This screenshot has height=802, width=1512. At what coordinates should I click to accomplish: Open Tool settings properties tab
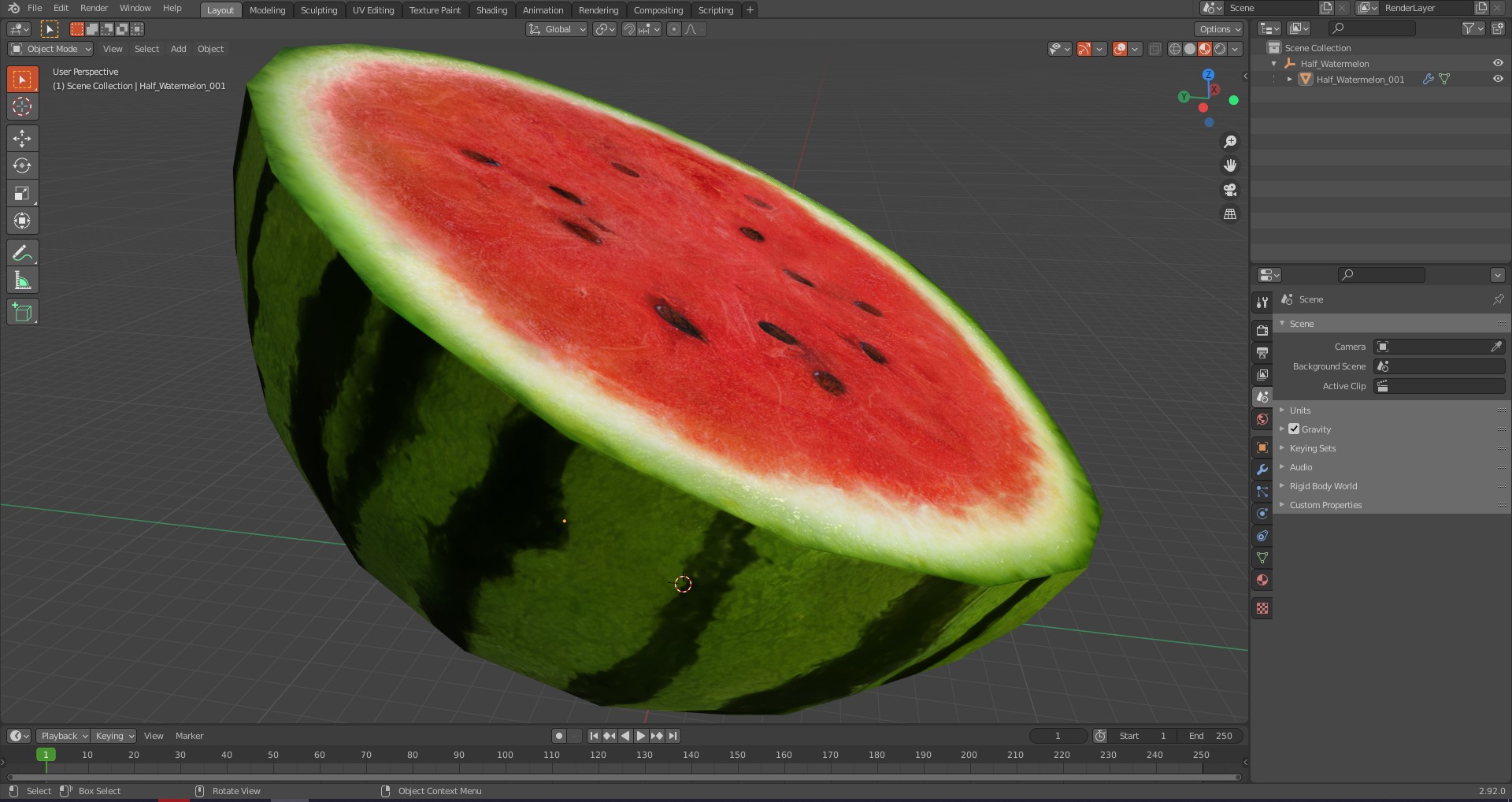coord(1262,303)
